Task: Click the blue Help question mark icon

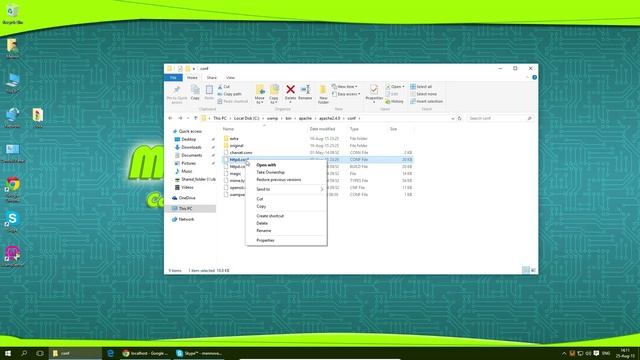Action: coord(534,78)
